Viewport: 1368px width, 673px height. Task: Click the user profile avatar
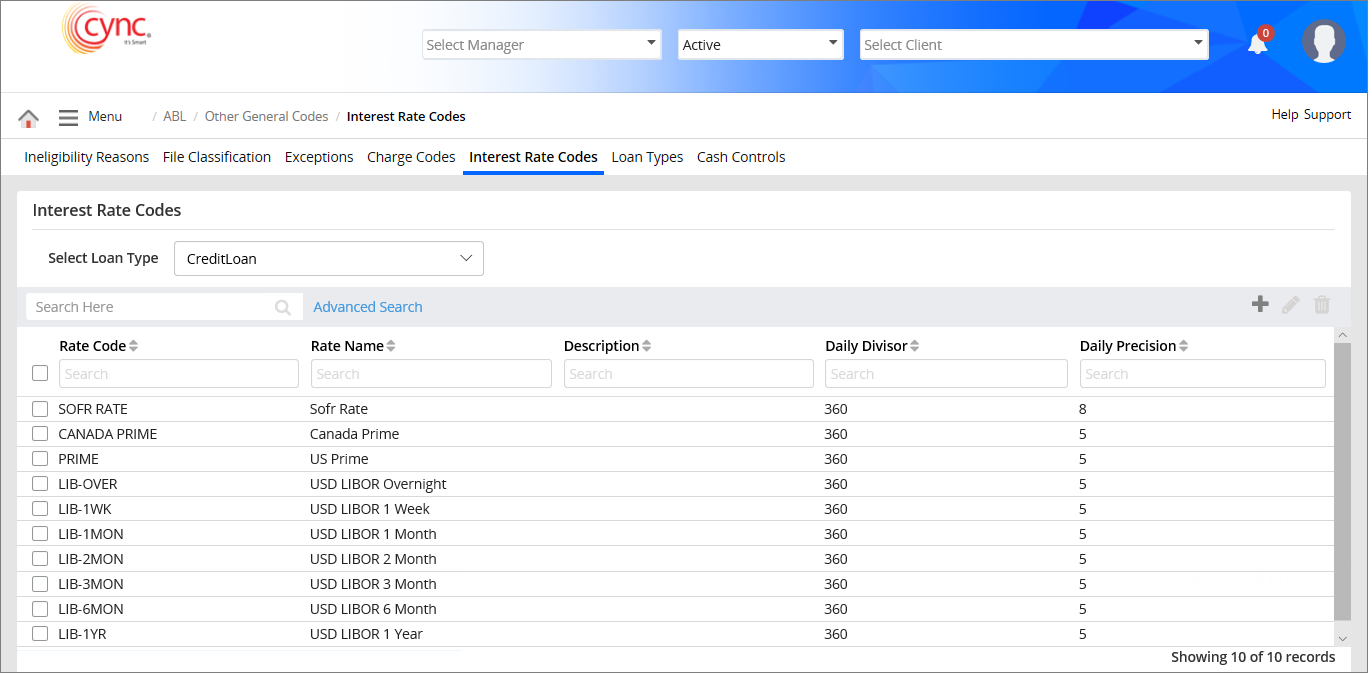point(1323,42)
